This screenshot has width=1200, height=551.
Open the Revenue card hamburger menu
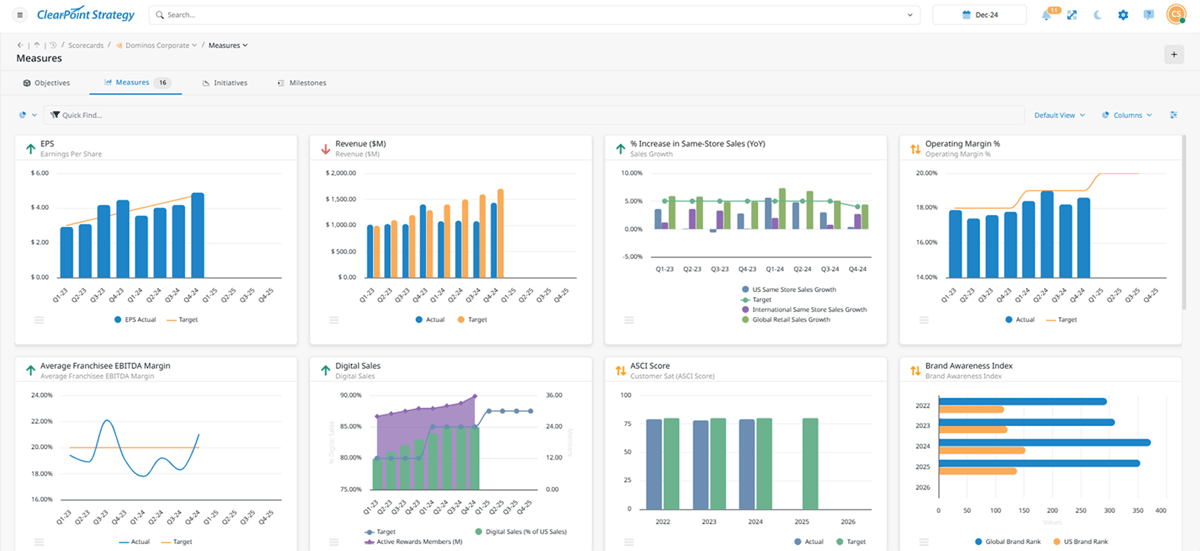click(334, 320)
